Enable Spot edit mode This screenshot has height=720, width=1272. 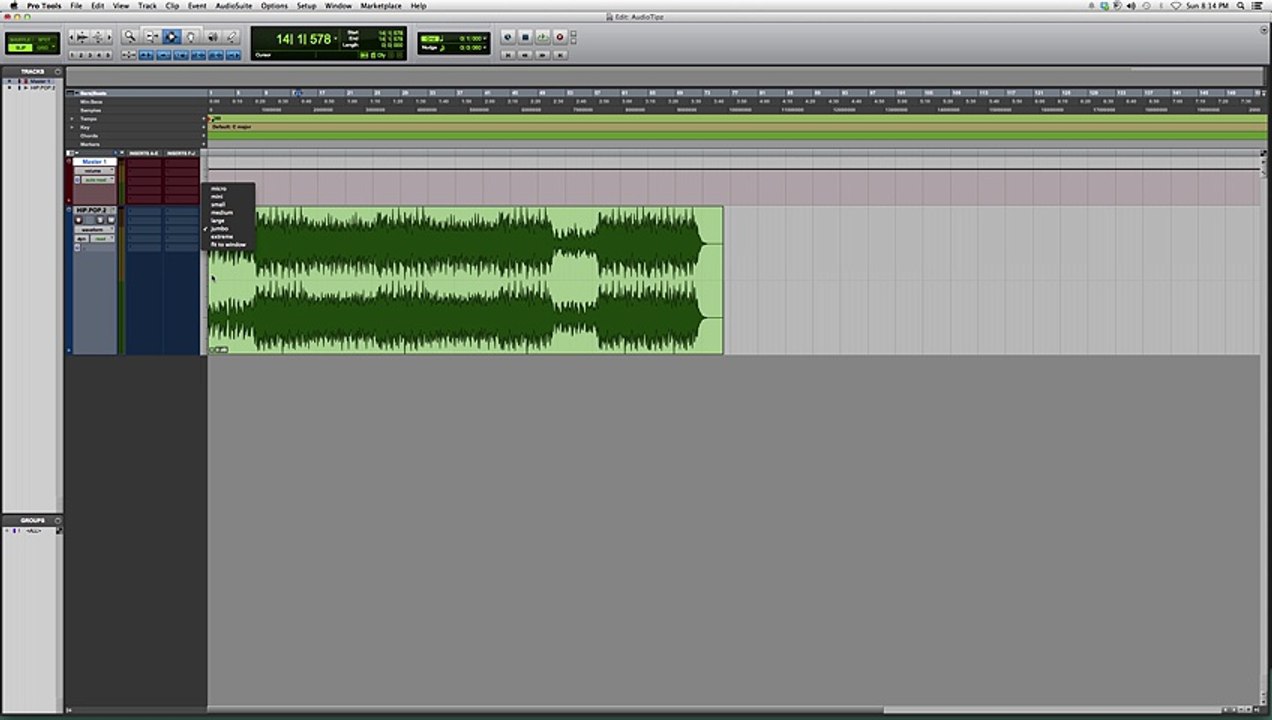[x=42, y=39]
